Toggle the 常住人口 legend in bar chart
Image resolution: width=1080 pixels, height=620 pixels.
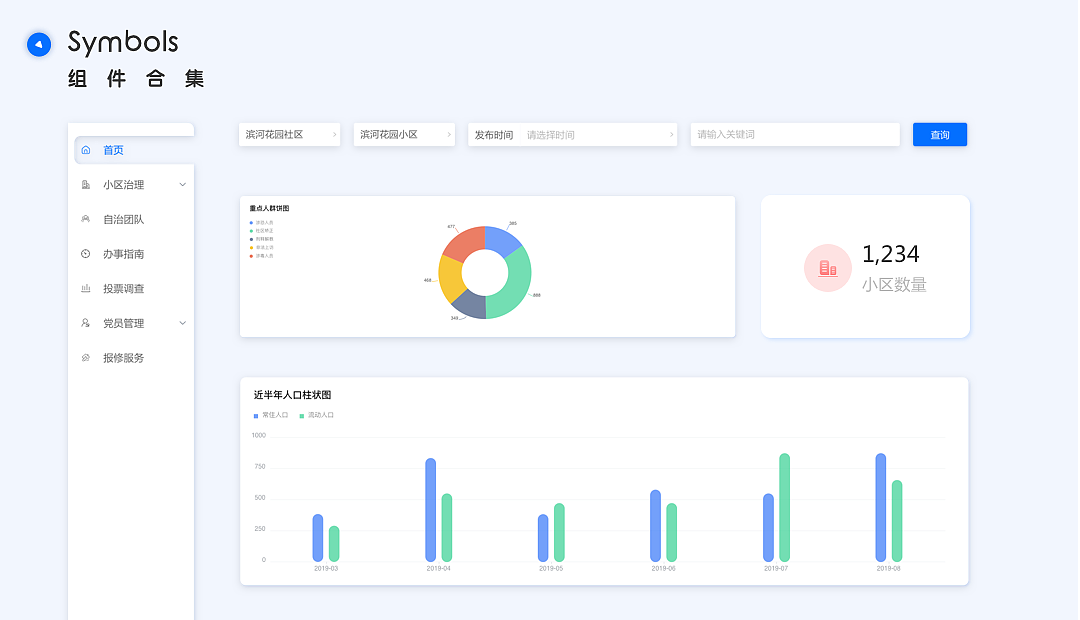tap(271, 415)
